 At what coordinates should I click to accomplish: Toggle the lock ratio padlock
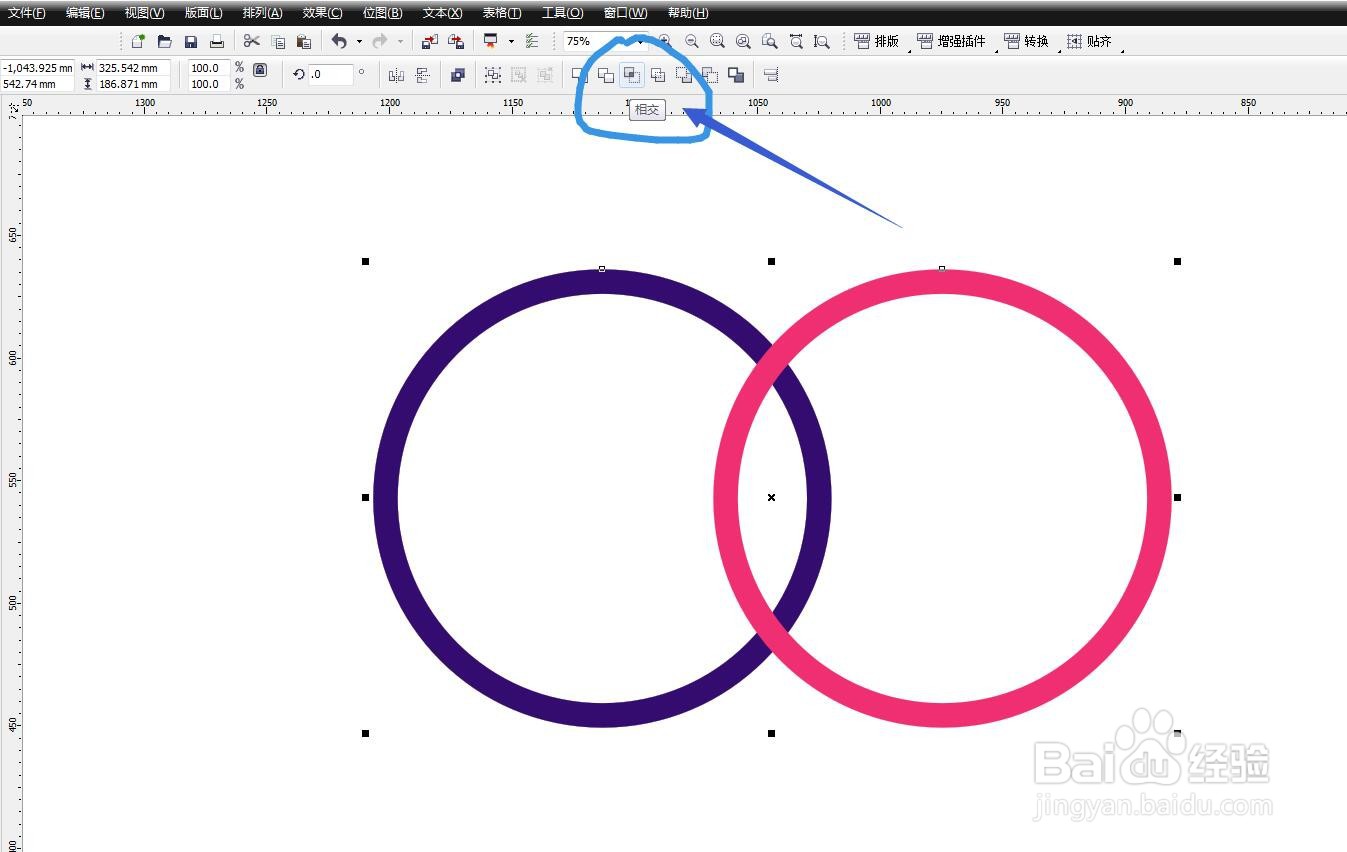260,70
